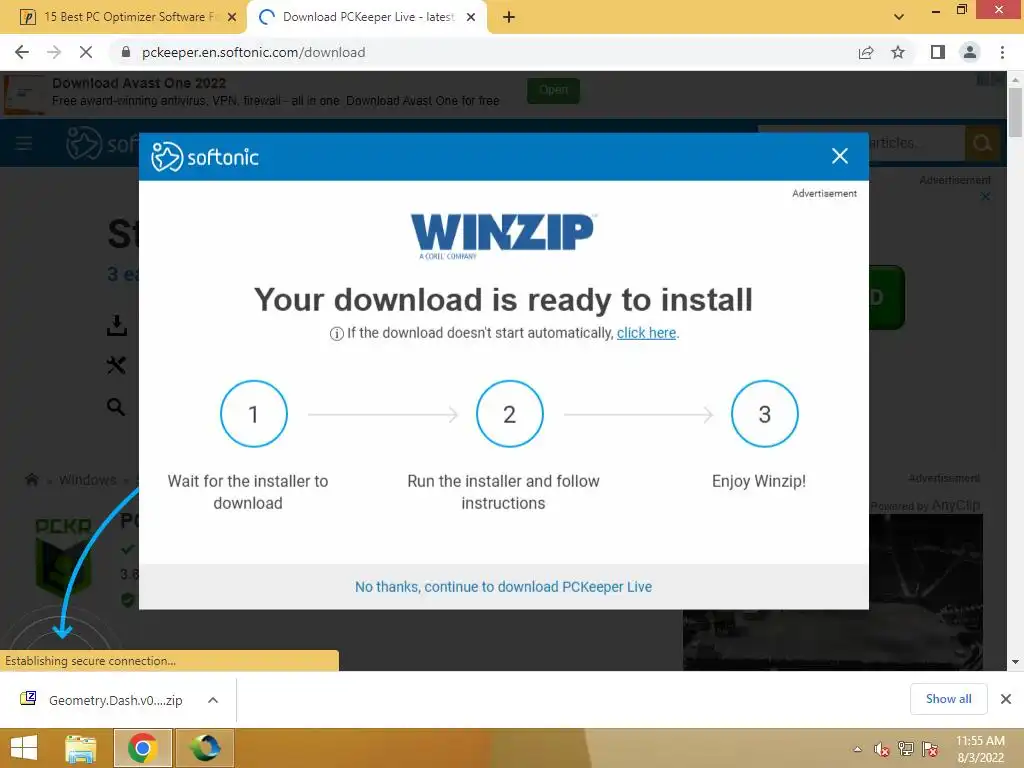The width and height of the screenshot is (1024, 768).
Task: Go back to the previous page
Action: 22,52
